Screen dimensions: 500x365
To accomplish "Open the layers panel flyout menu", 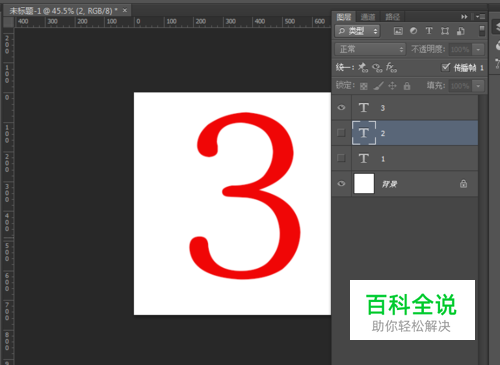I will (x=480, y=16).
